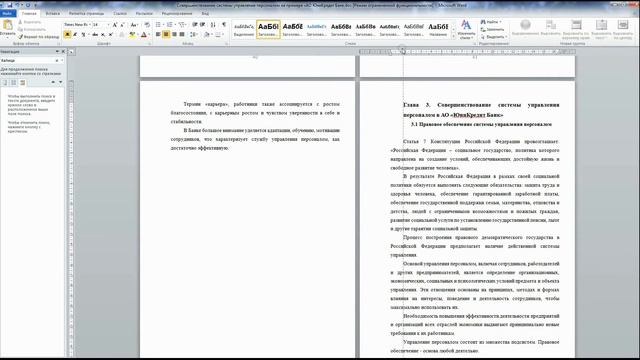
Task: Apply the Название (Title) style
Action: 438,29
